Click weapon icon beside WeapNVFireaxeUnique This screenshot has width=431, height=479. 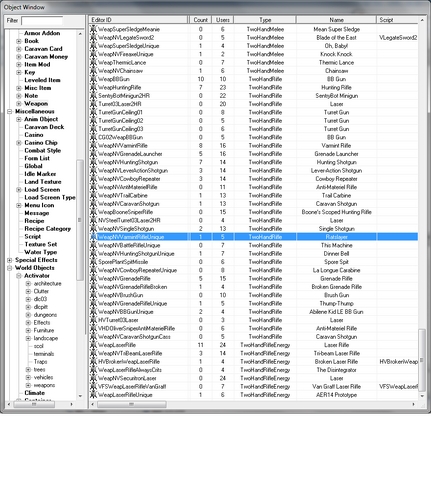pos(93,54)
